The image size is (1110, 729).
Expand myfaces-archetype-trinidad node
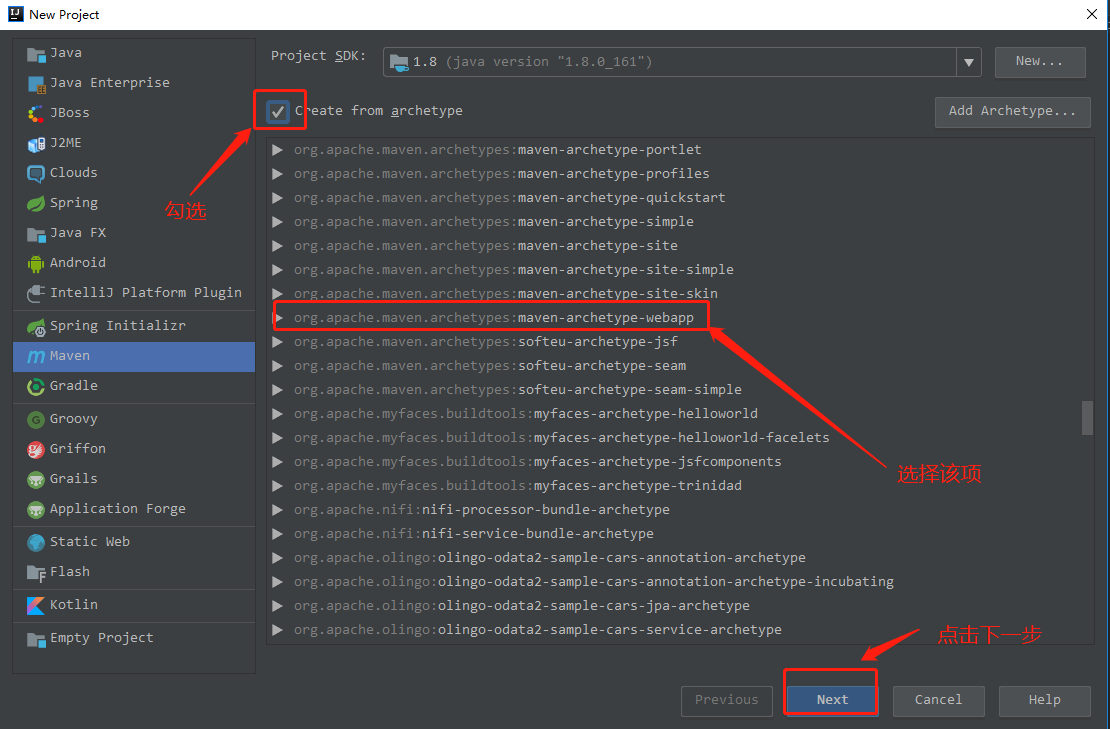pyautogui.click(x=278, y=486)
